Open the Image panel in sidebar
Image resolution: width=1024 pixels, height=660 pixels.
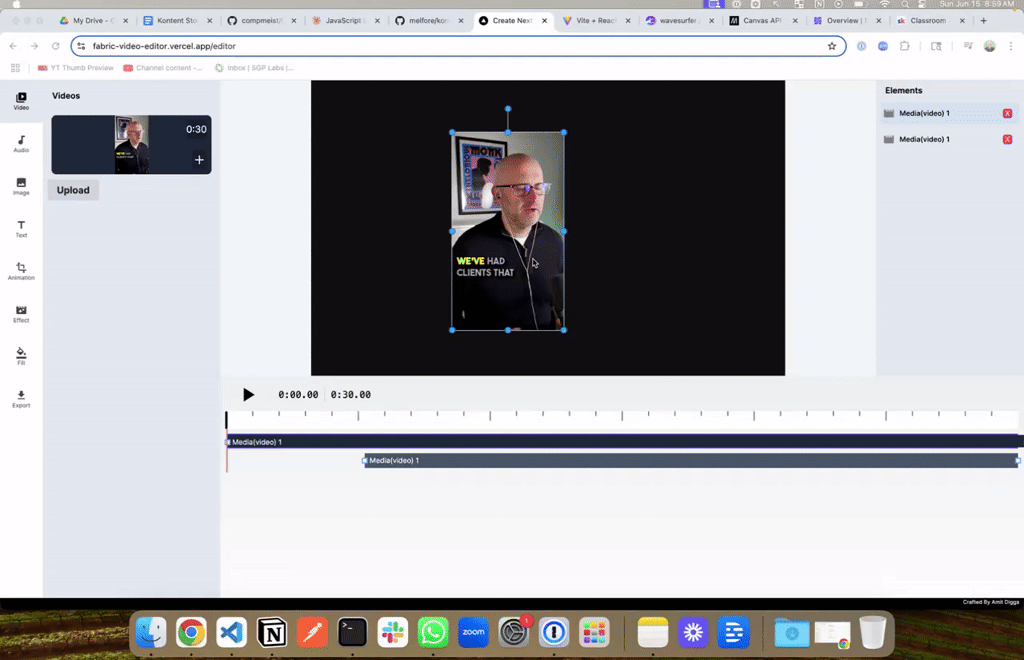[21, 186]
